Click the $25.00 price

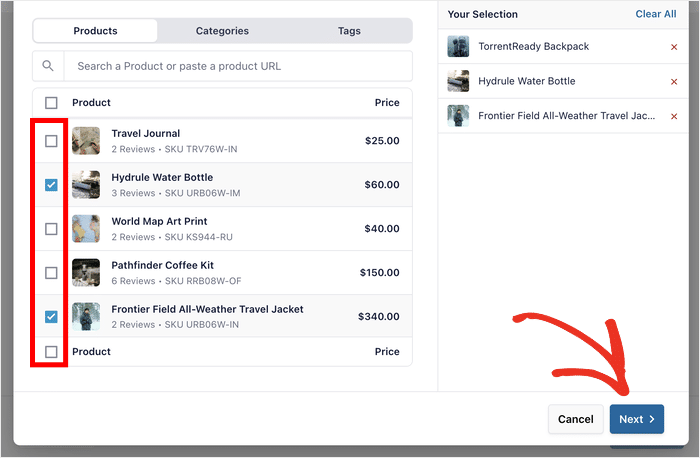[x=382, y=141]
